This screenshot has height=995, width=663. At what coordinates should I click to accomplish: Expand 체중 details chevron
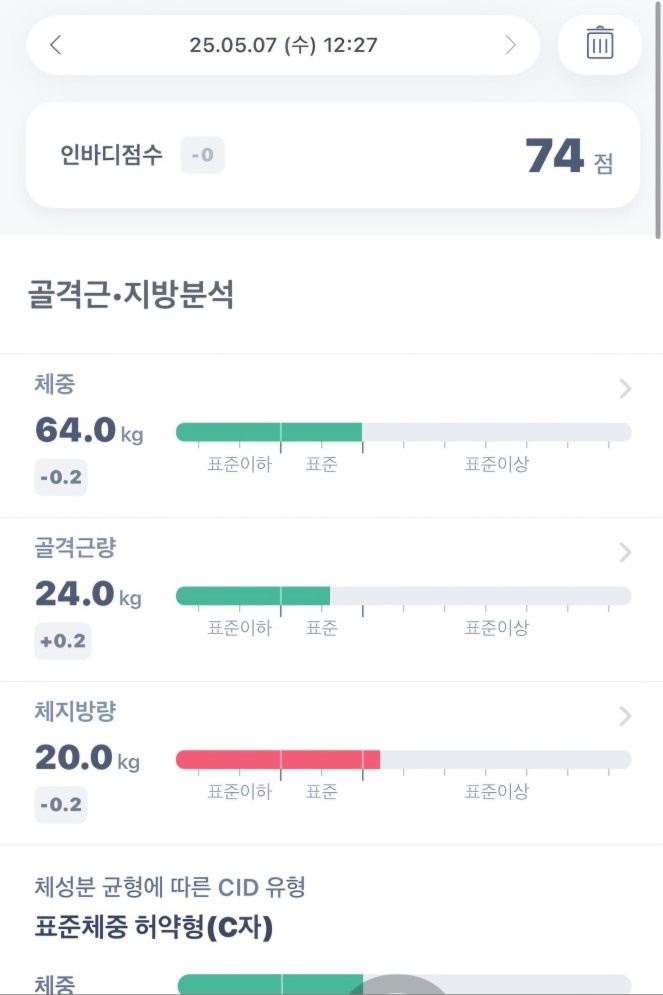coord(625,388)
